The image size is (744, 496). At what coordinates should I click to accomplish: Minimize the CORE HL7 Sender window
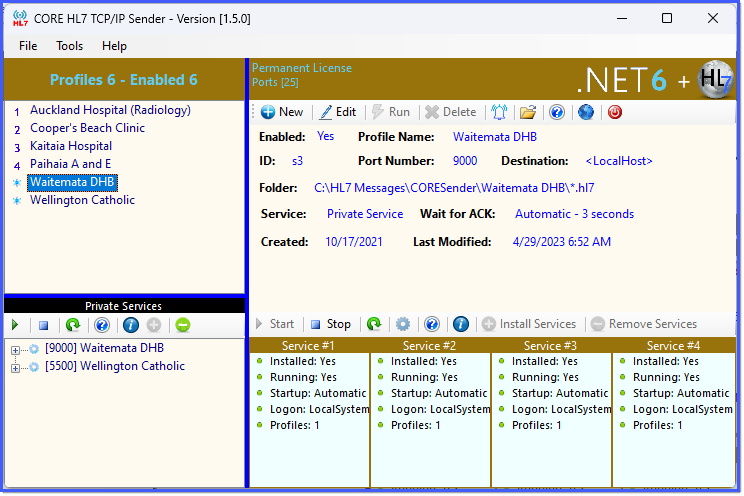pyautogui.click(x=622, y=18)
